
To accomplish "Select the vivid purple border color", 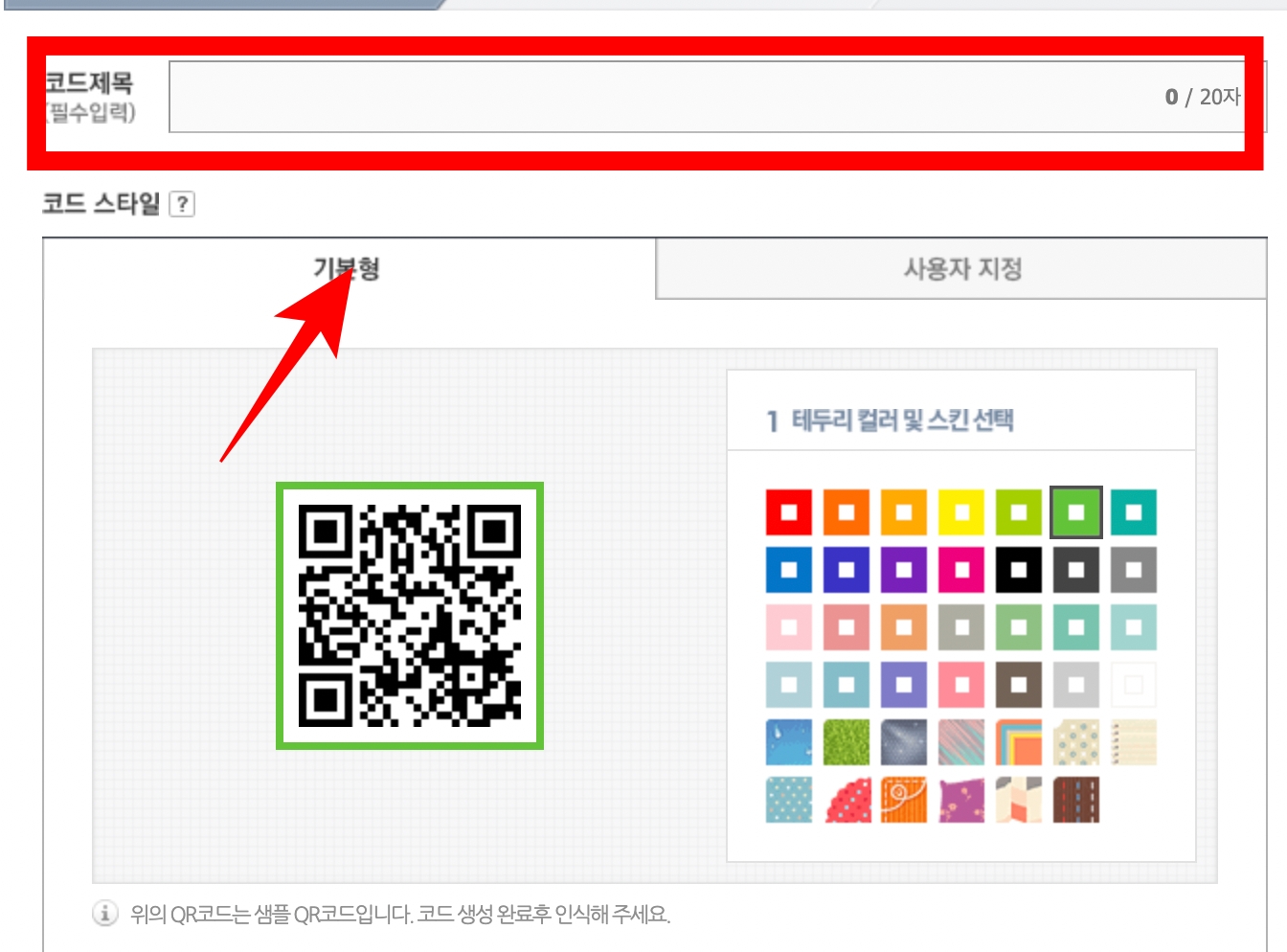I will click(904, 570).
